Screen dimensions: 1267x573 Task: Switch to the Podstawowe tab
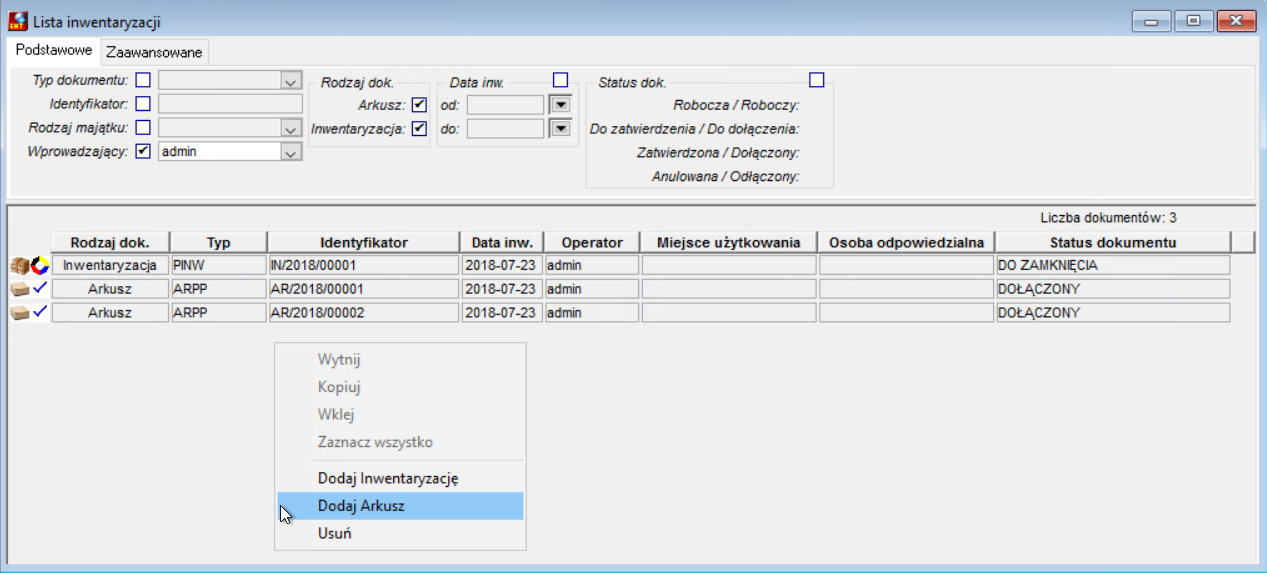coord(54,49)
